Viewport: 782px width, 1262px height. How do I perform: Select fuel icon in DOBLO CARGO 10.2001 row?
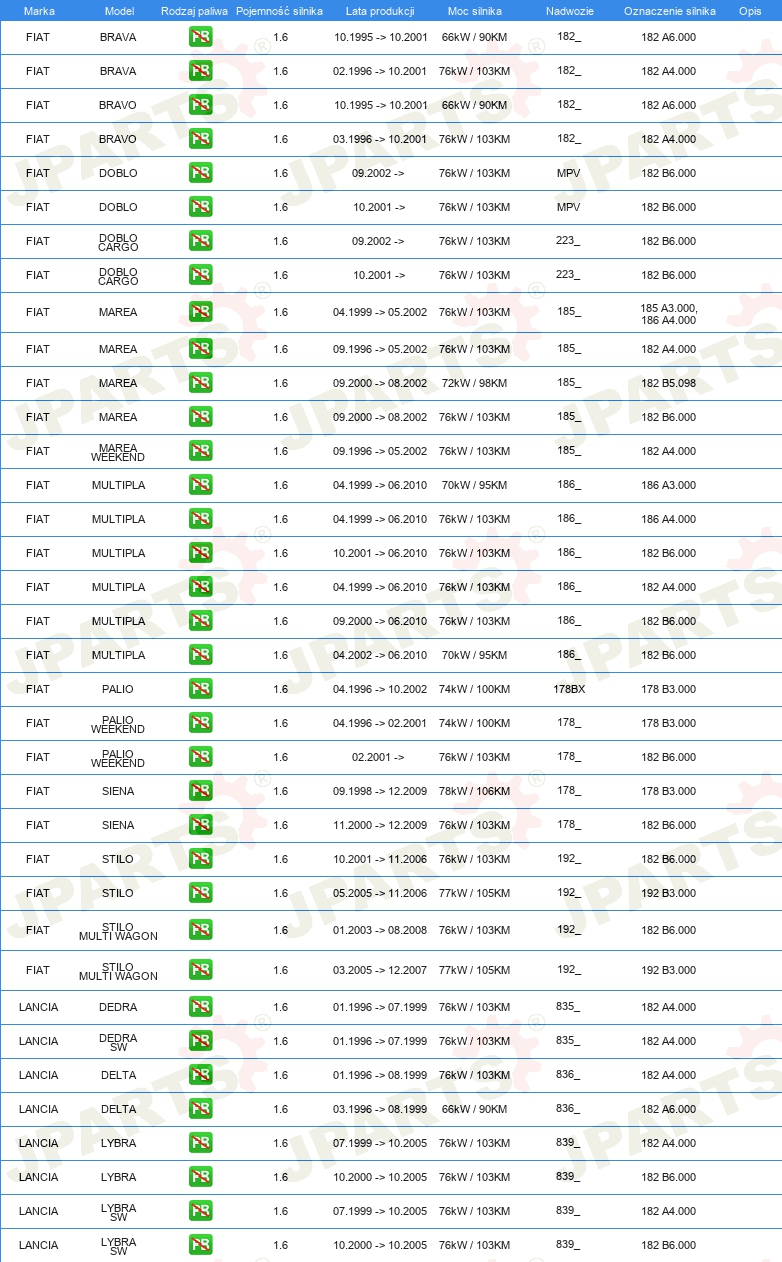pos(200,275)
